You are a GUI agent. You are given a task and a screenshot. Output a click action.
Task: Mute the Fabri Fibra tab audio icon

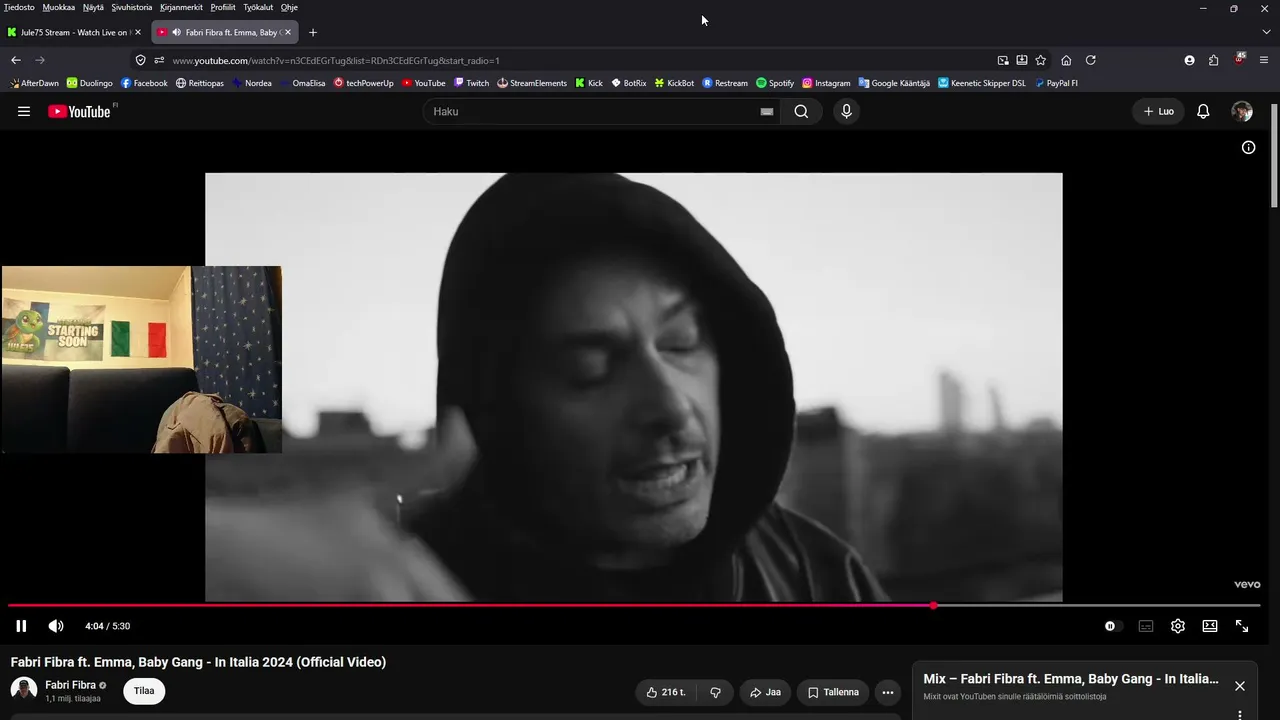click(176, 32)
